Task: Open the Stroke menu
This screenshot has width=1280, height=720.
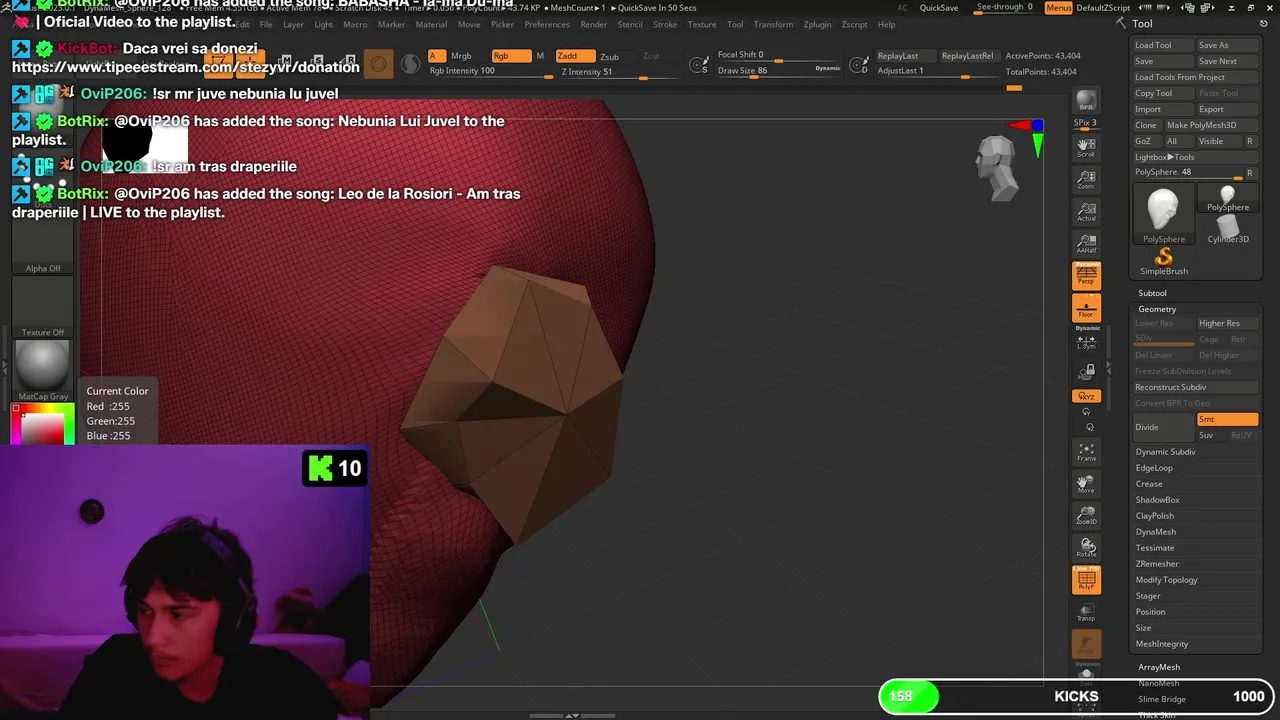Action: pos(665,24)
